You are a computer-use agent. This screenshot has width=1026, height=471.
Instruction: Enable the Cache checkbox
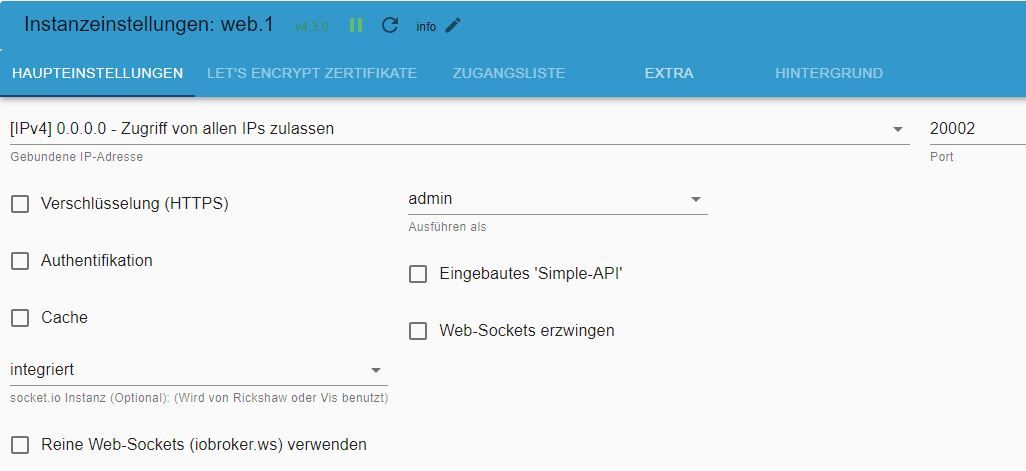click(20, 318)
